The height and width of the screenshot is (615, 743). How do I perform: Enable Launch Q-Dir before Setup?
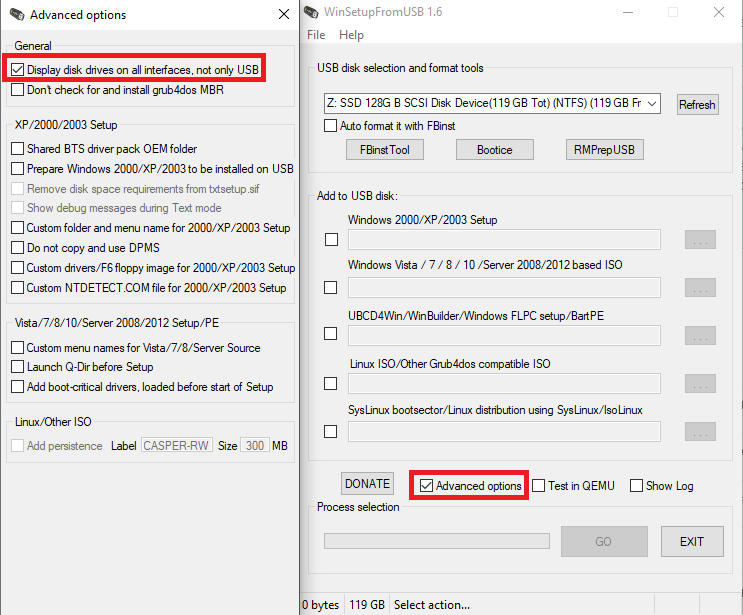click(18, 367)
